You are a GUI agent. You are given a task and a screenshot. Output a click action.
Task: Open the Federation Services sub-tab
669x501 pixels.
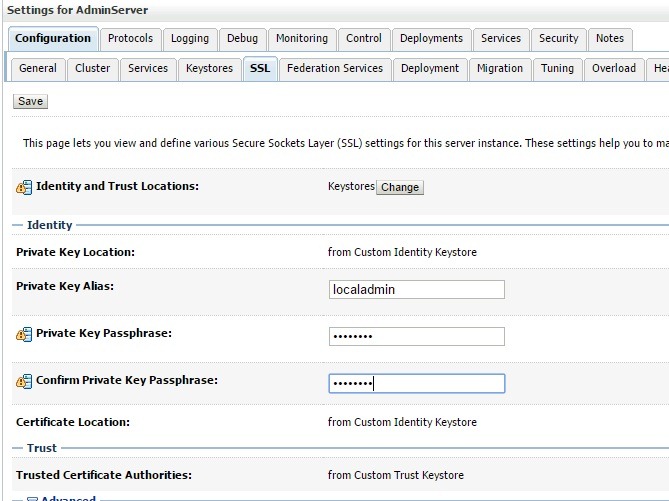coord(334,69)
